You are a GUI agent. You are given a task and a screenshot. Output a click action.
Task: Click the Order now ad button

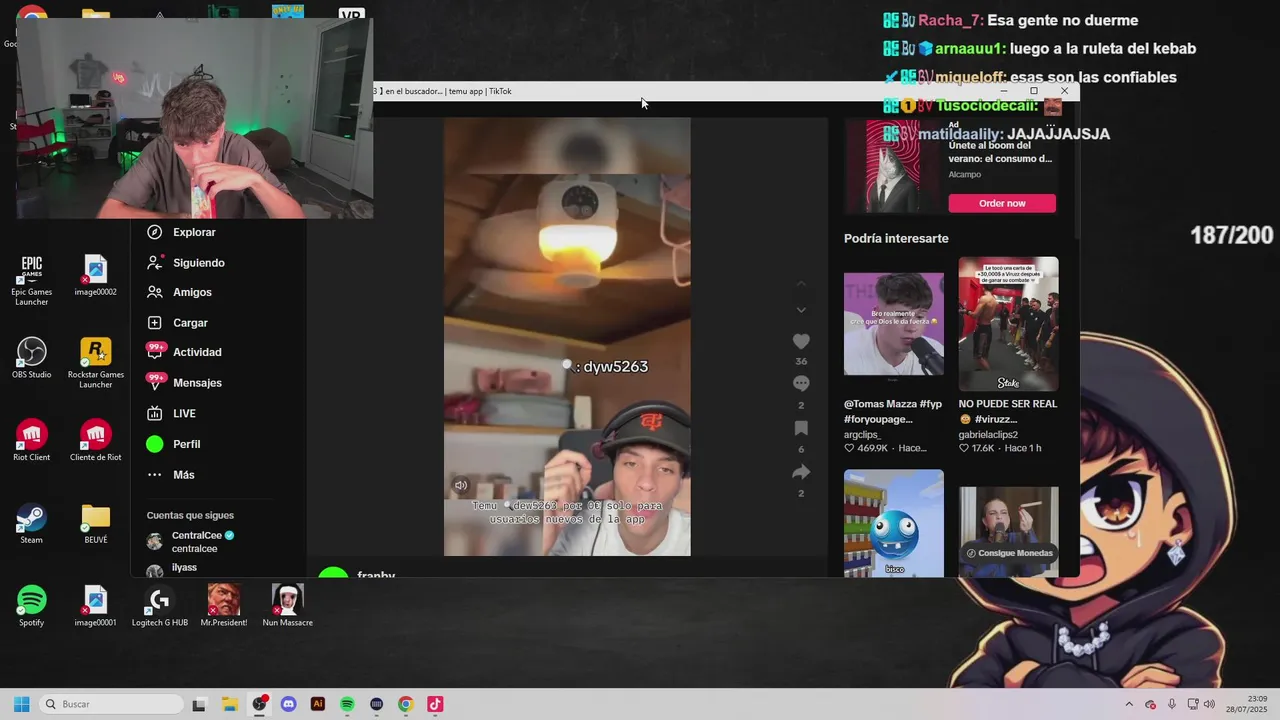1002,203
